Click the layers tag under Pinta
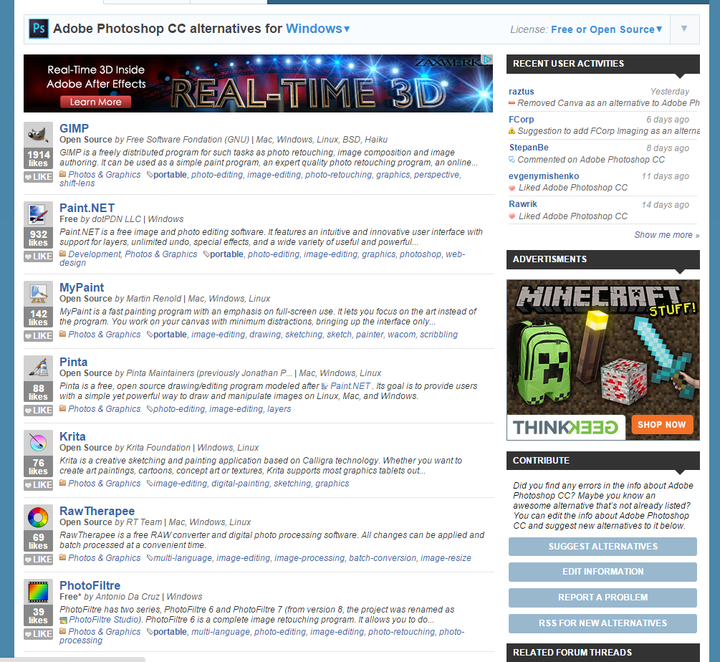This screenshot has height=662, width=720. click(279, 409)
